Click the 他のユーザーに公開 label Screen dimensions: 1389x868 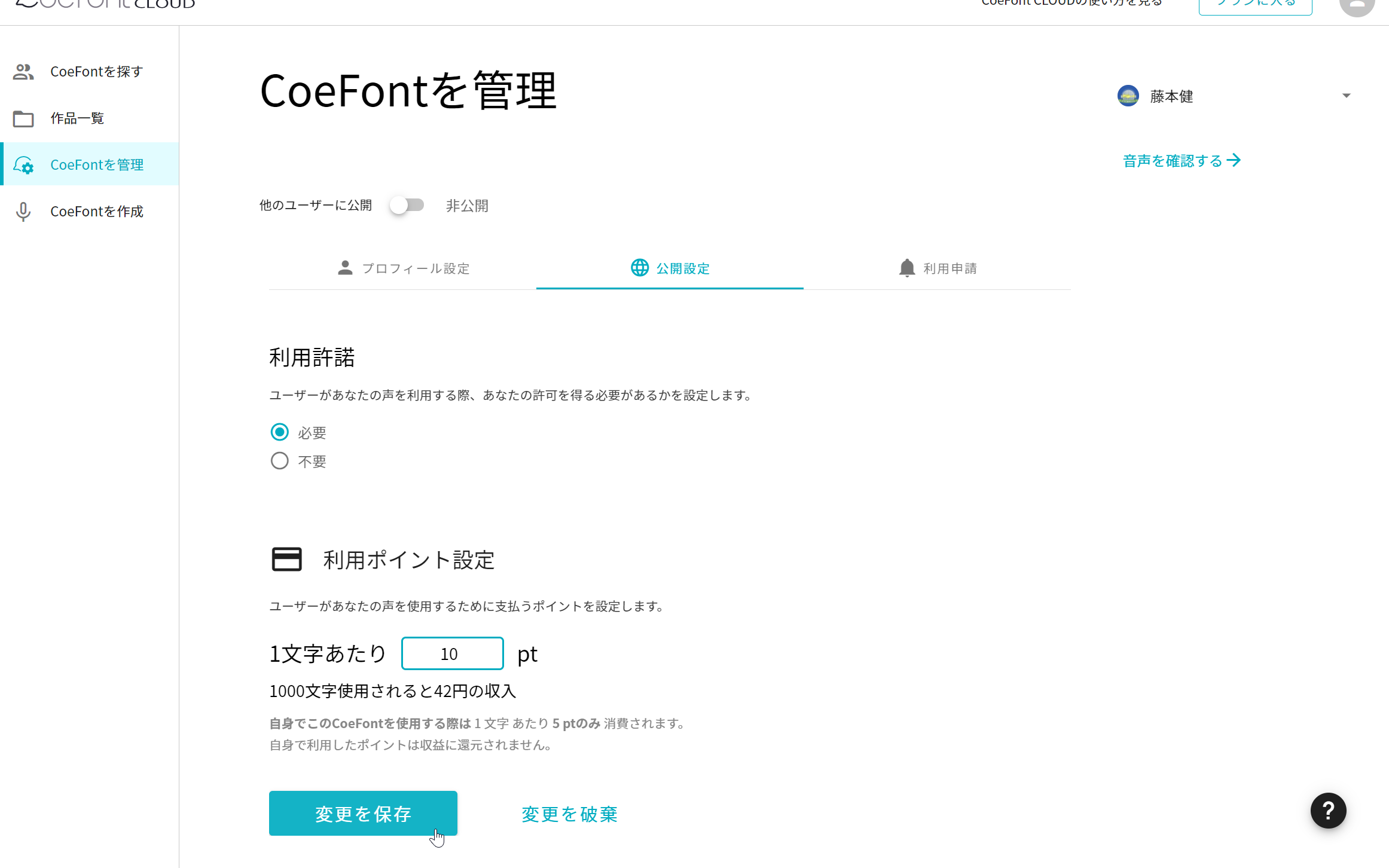click(x=316, y=206)
